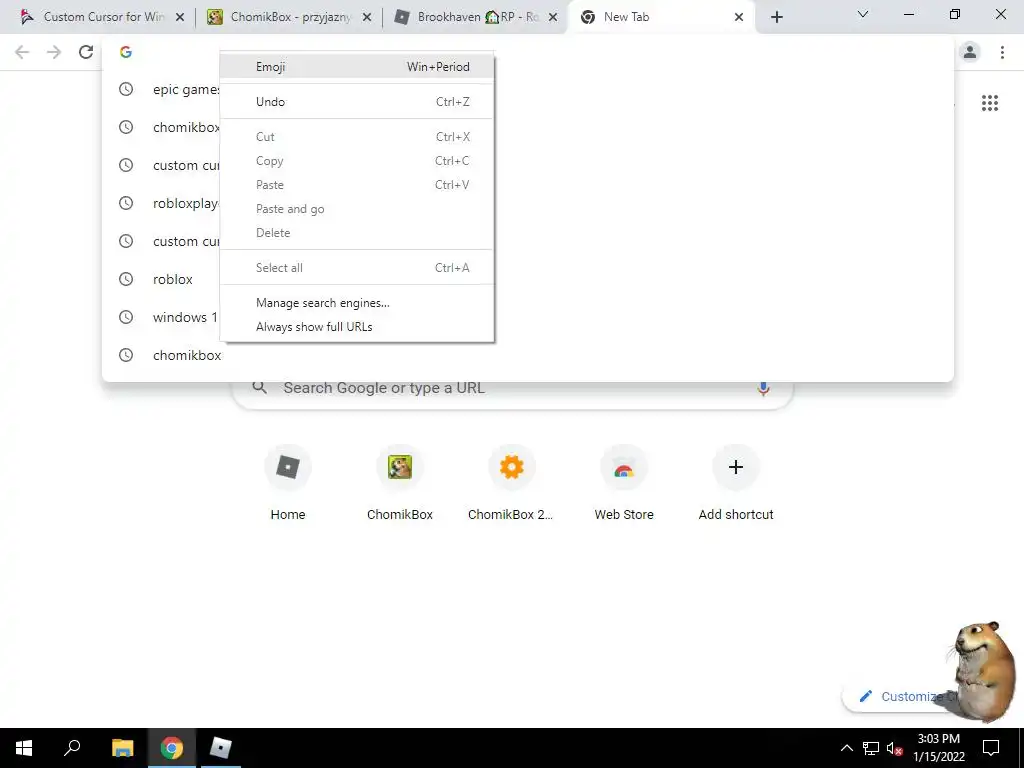Viewport: 1024px width, 768px height.
Task: Choose Delete in the context menu
Action: (357, 232)
